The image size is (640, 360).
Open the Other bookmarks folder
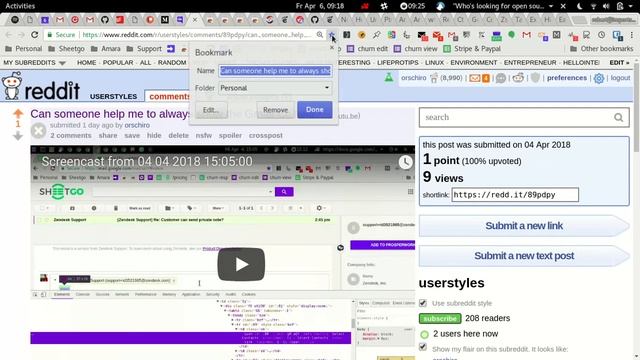click(x=602, y=49)
